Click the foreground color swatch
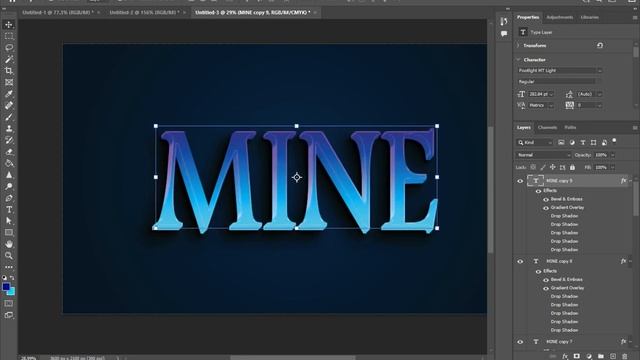 (x=6, y=287)
